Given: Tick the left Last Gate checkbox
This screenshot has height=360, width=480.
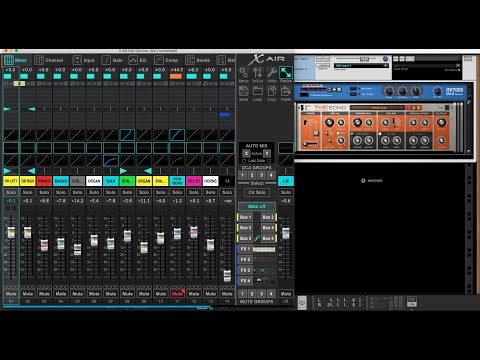Looking at the screenshot, I should [x=244, y=161].
